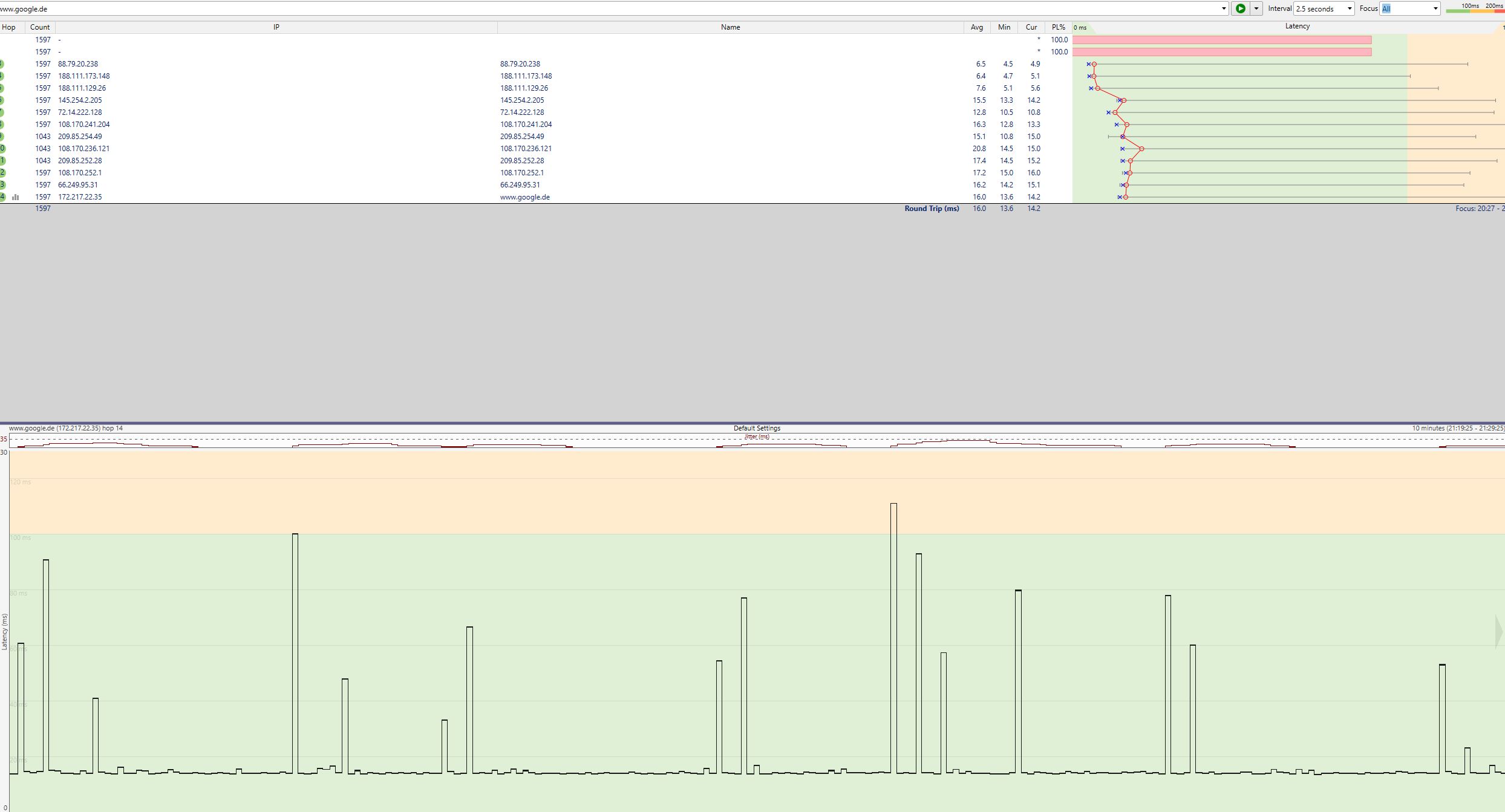Click Name cell 108.170.236.121
Viewport: 1505px width, 812px height.
526,149
